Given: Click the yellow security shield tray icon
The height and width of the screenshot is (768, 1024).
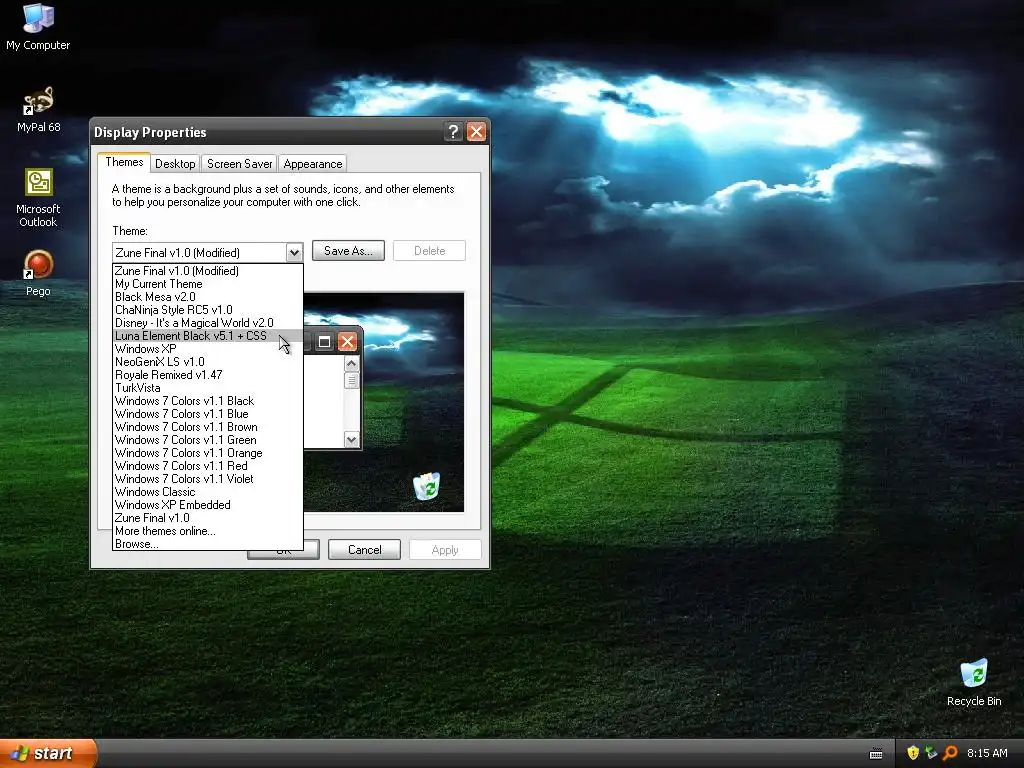Looking at the screenshot, I should coord(913,753).
